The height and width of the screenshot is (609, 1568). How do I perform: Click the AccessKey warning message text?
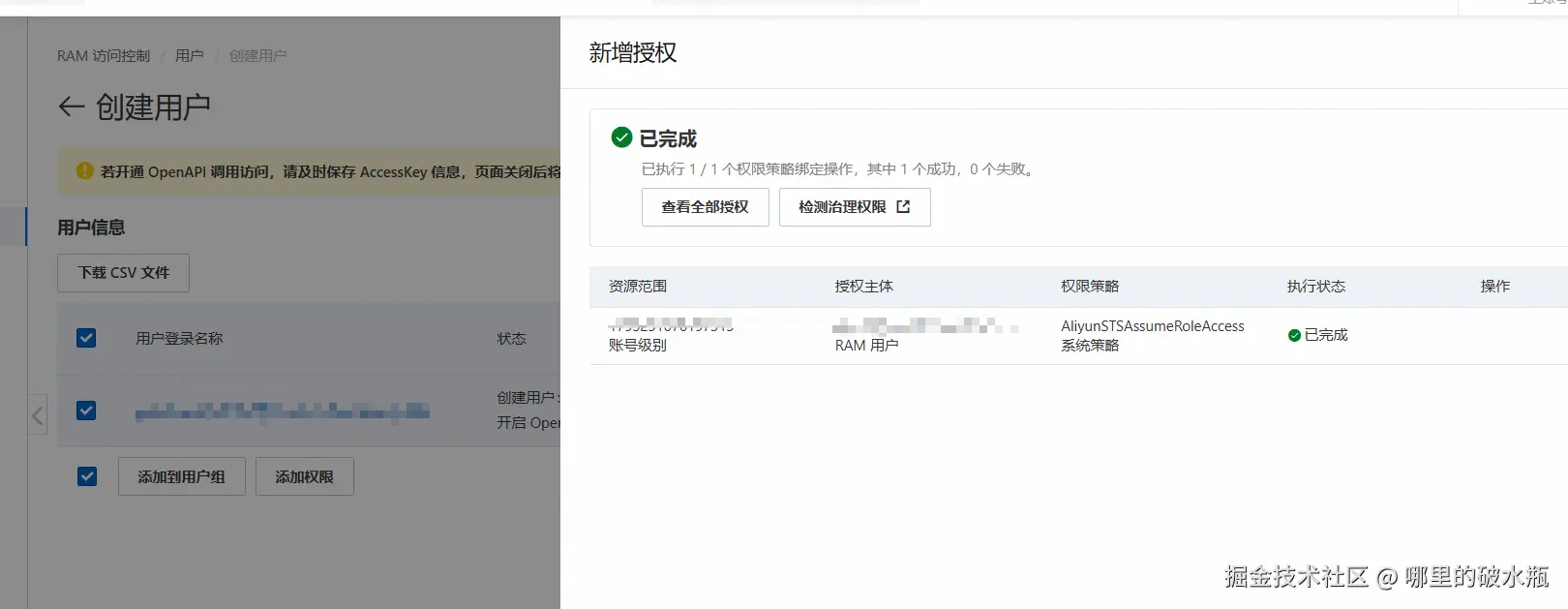[331, 171]
